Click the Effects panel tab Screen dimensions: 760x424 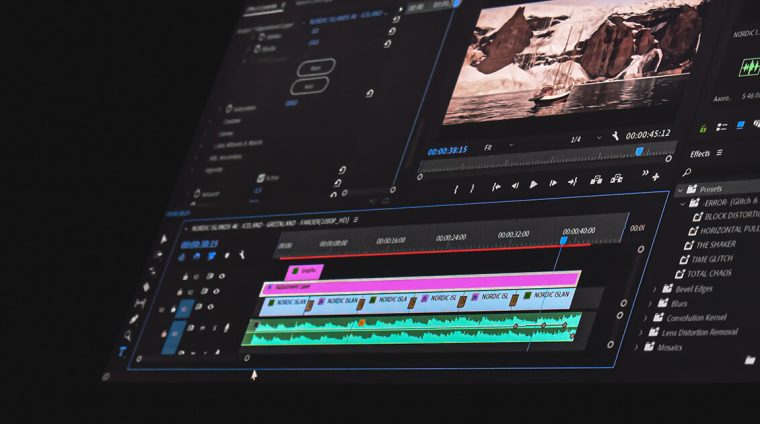[x=700, y=154]
